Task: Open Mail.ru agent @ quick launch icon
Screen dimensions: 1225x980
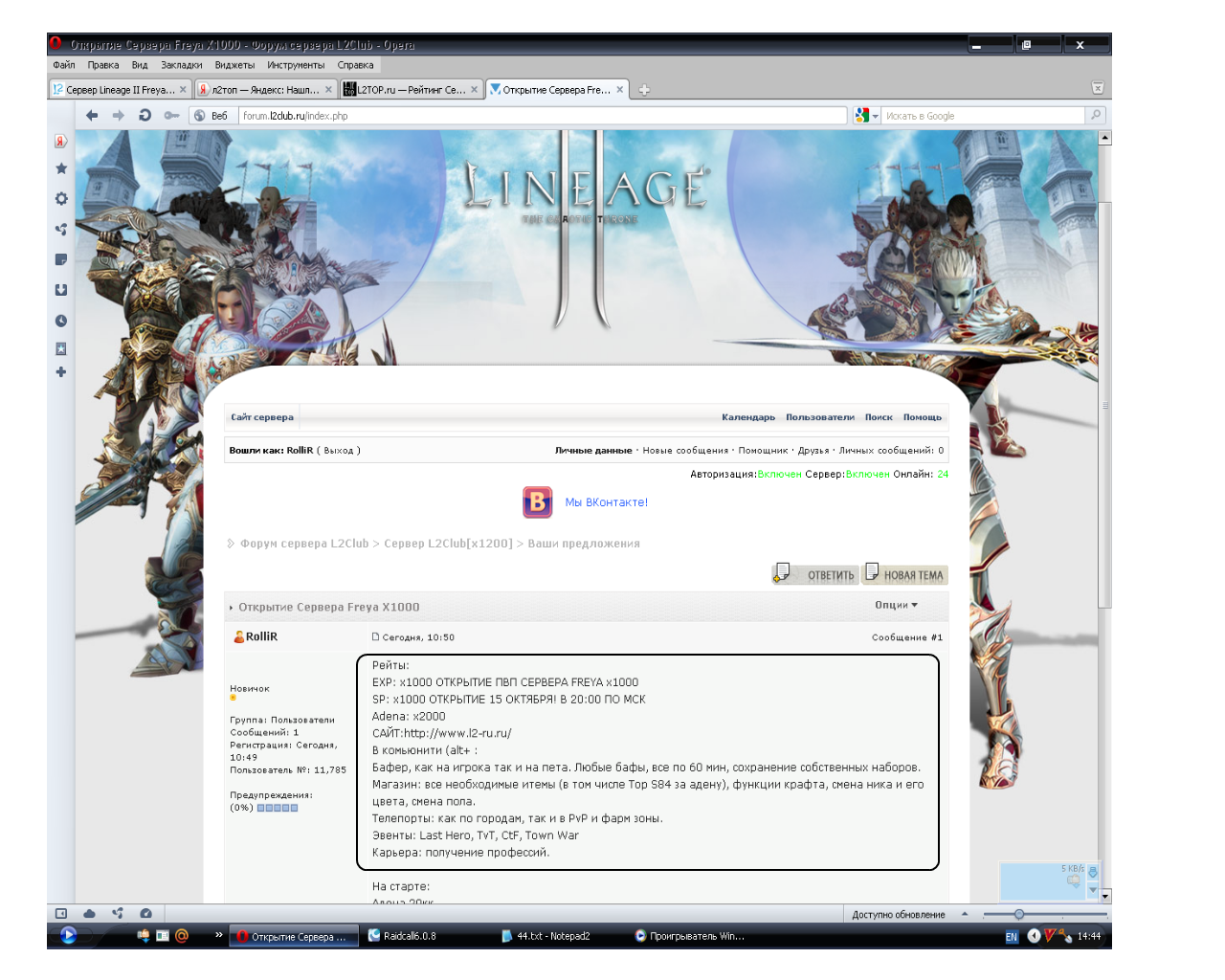Action: 182,935
